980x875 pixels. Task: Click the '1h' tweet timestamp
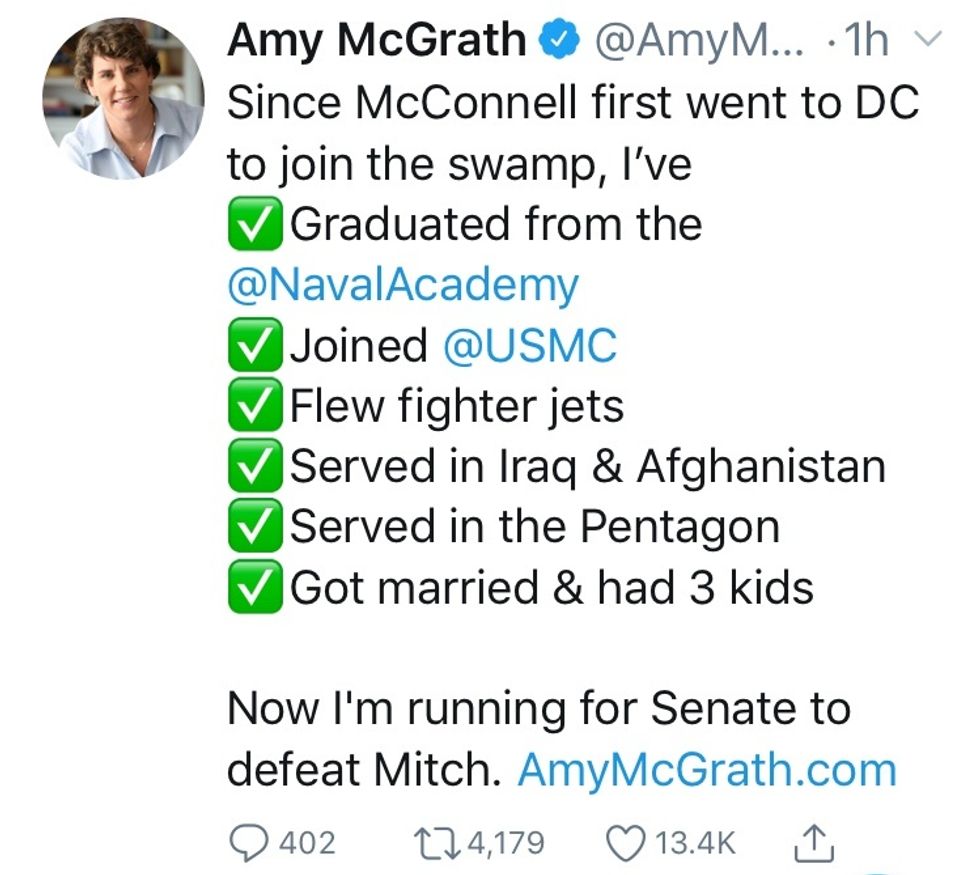[x=868, y=42]
